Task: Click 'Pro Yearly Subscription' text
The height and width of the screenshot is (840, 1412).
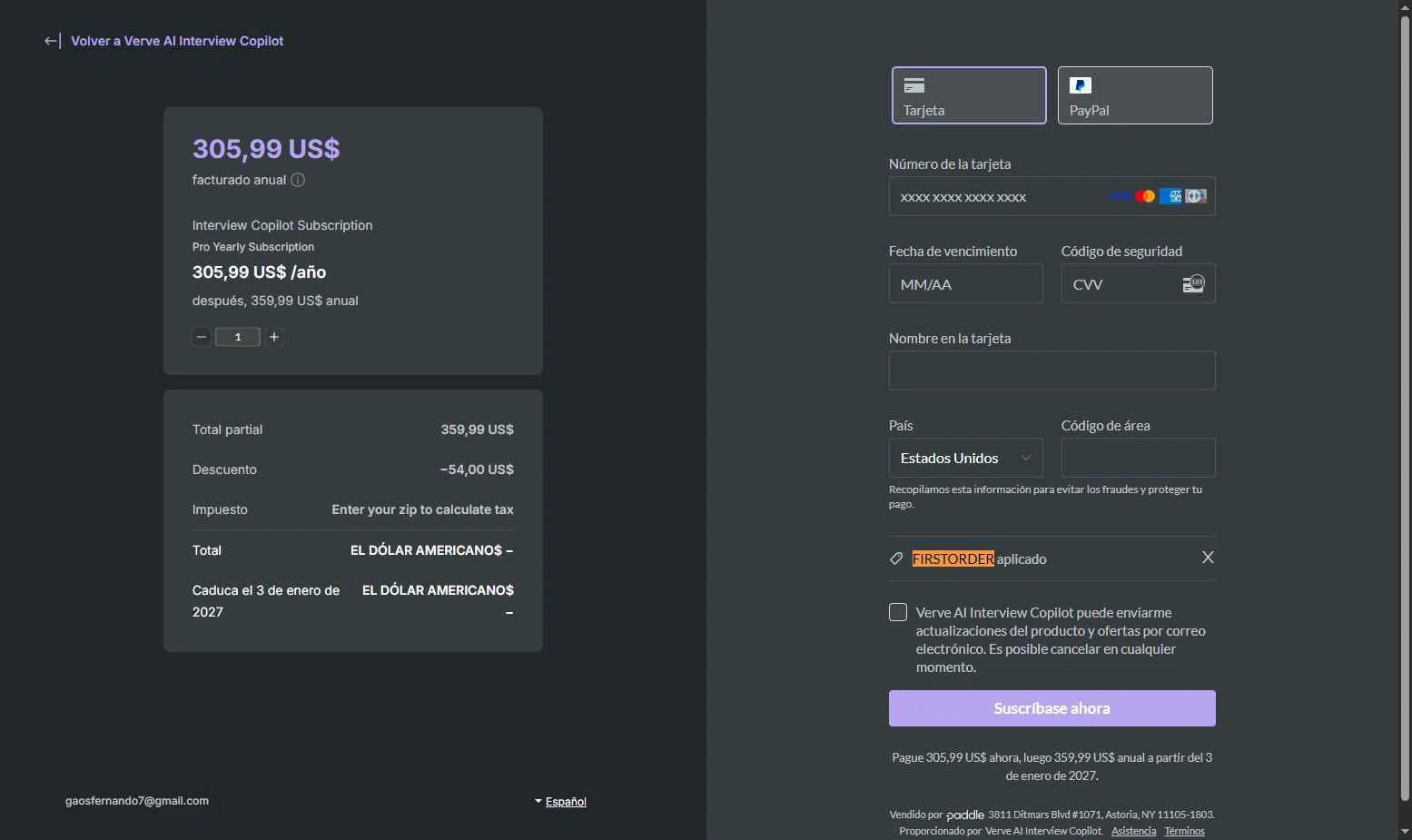Action: [253, 247]
